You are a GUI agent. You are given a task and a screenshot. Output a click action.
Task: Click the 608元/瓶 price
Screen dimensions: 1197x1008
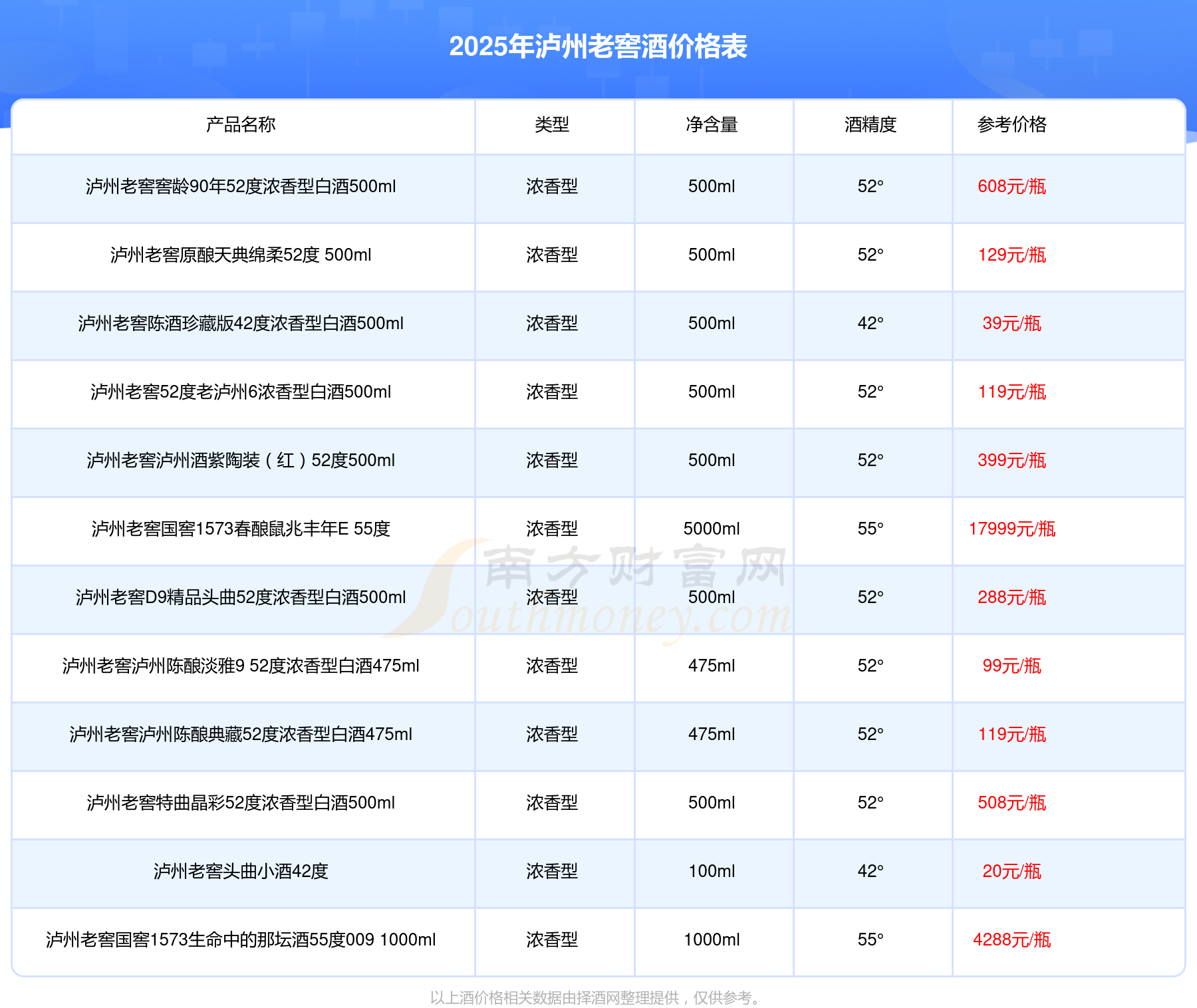click(x=1011, y=186)
